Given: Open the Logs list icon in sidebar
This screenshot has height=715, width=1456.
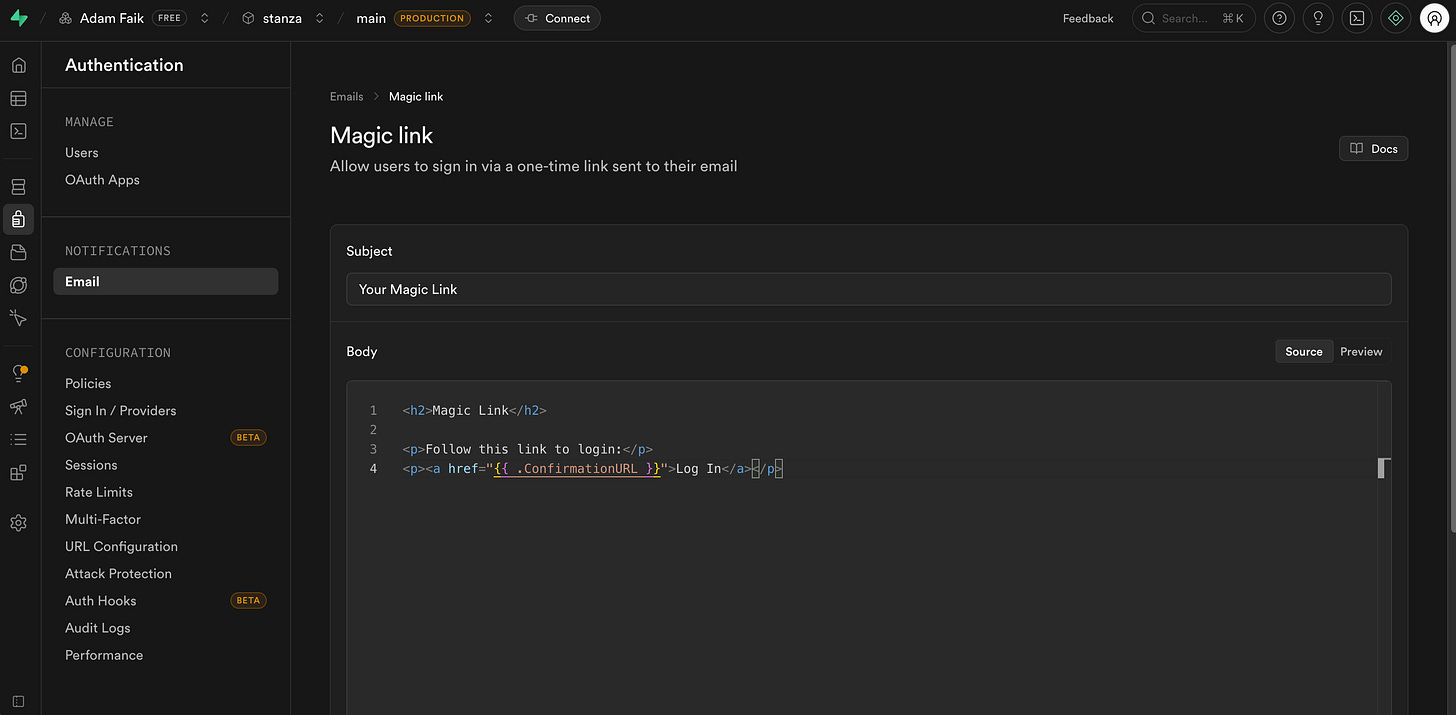Looking at the screenshot, I should (x=18, y=437).
